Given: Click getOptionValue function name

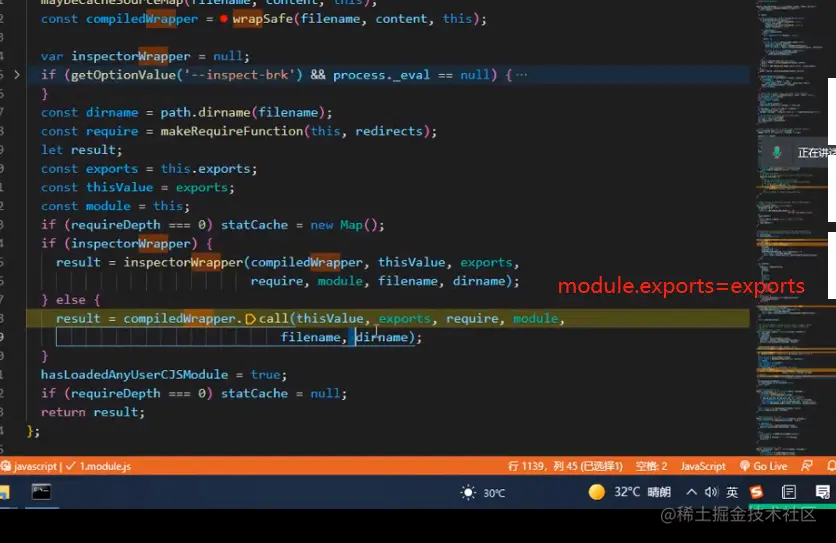Looking at the screenshot, I should pyautogui.click(x=123, y=75).
